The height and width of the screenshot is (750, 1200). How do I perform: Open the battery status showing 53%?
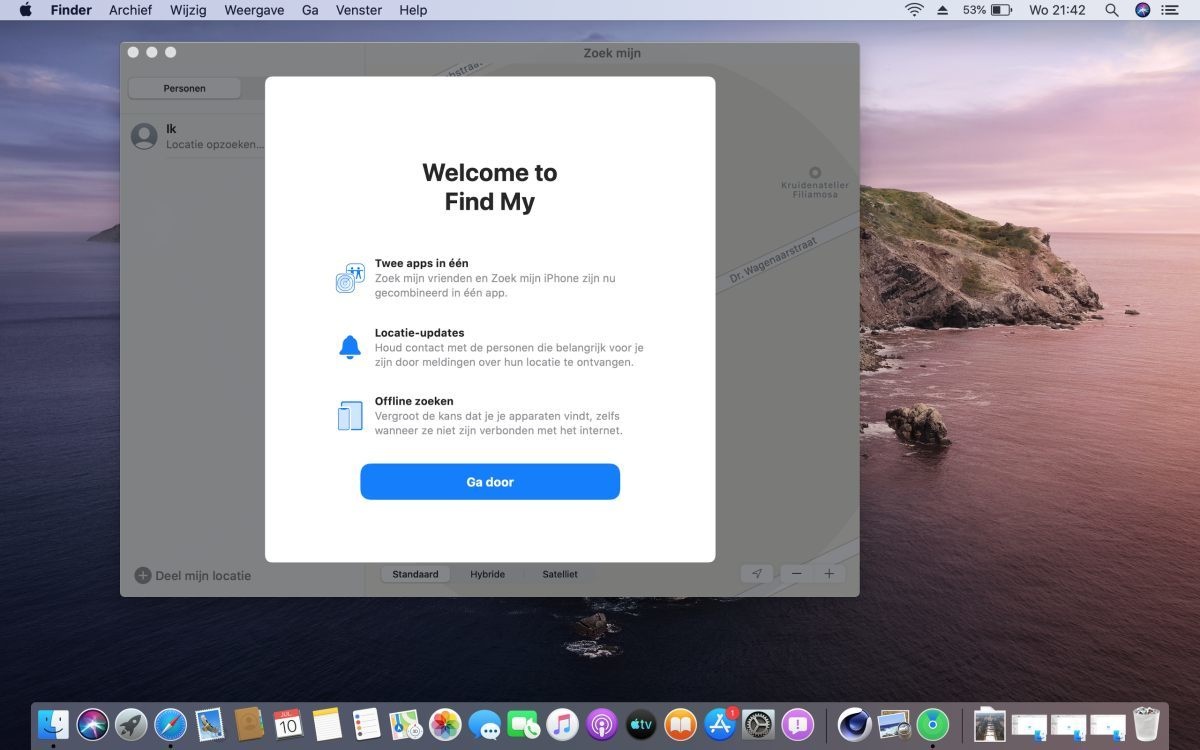pyautogui.click(x=988, y=10)
